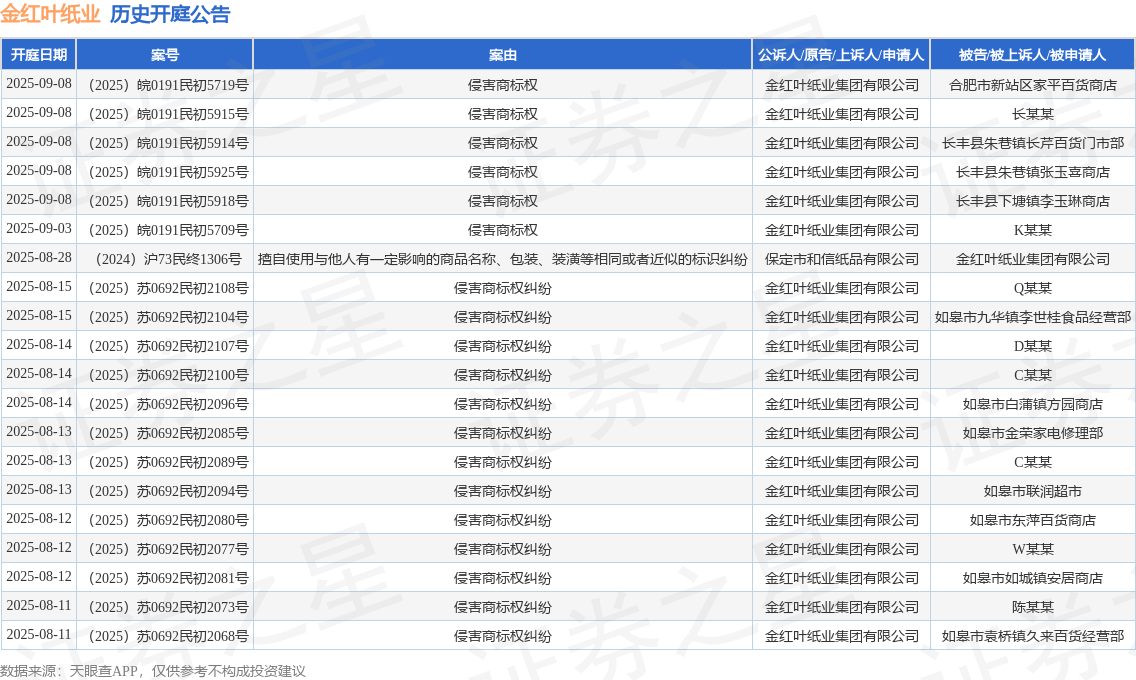Click defendant K某某
Image resolution: width=1136 pixels, height=680 pixels.
pyautogui.click(x=1032, y=230)
